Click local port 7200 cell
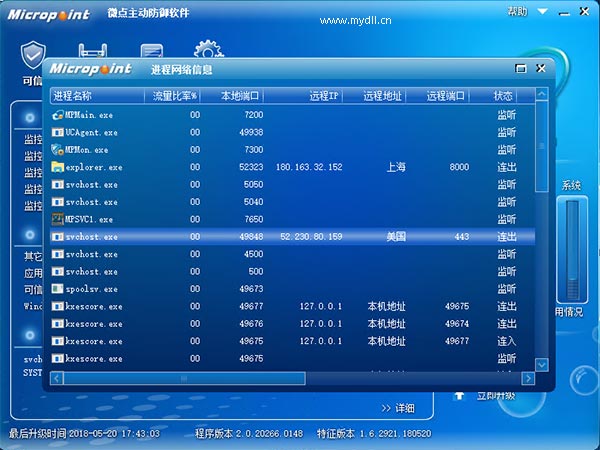 (x=254, y=115)
